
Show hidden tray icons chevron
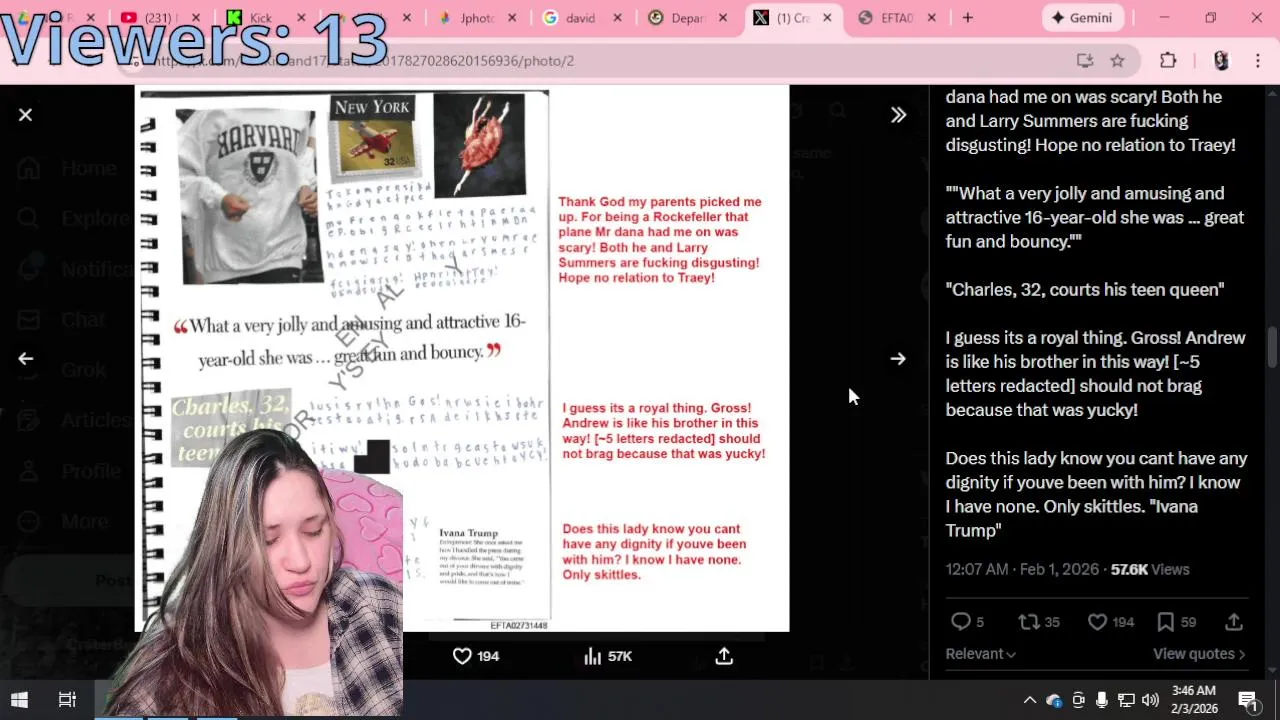tap(1030, 700)
